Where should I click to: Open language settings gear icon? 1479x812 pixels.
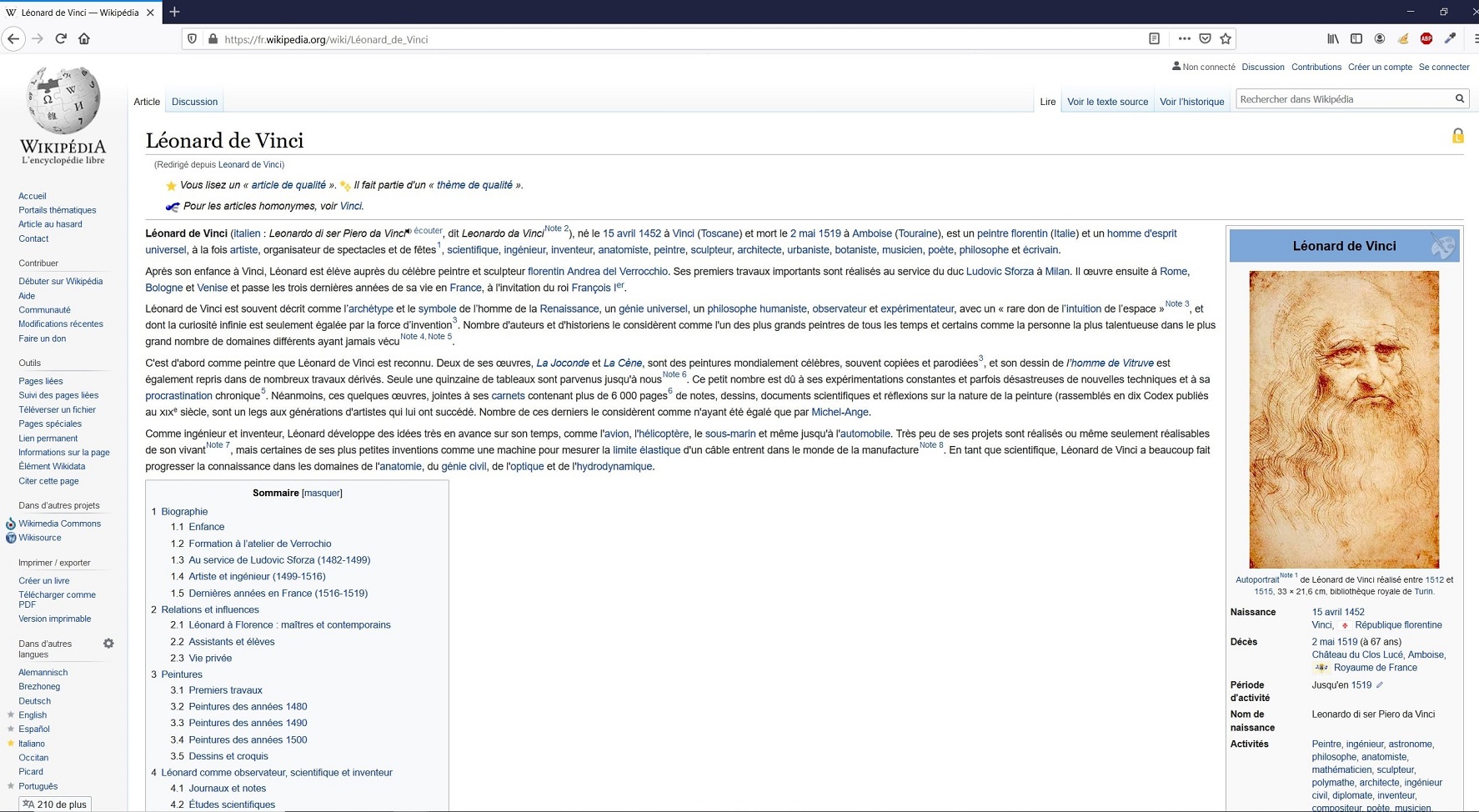tap(108, 644)
